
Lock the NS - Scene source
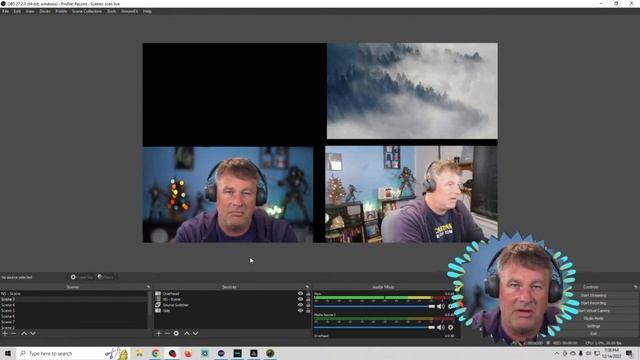click(308, 299)
